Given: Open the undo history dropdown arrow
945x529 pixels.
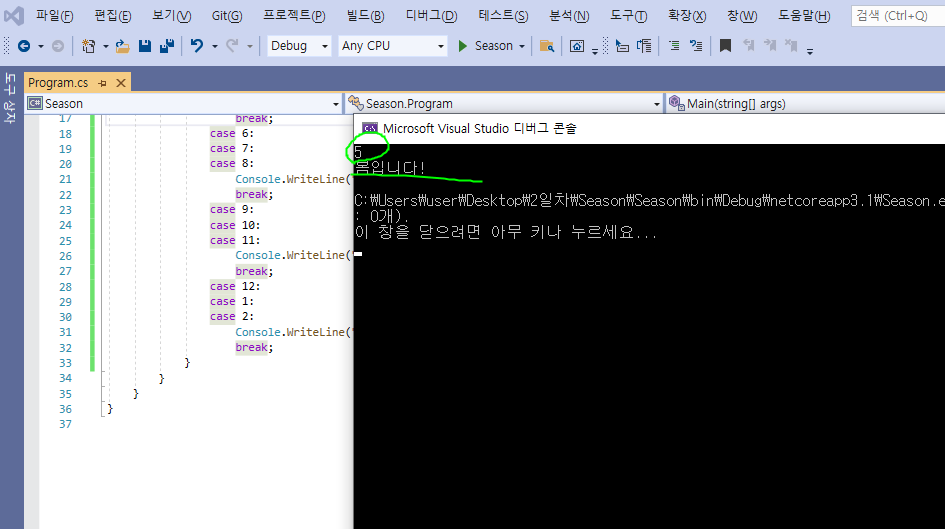Looking at the screenshot, I should point(214,46).
